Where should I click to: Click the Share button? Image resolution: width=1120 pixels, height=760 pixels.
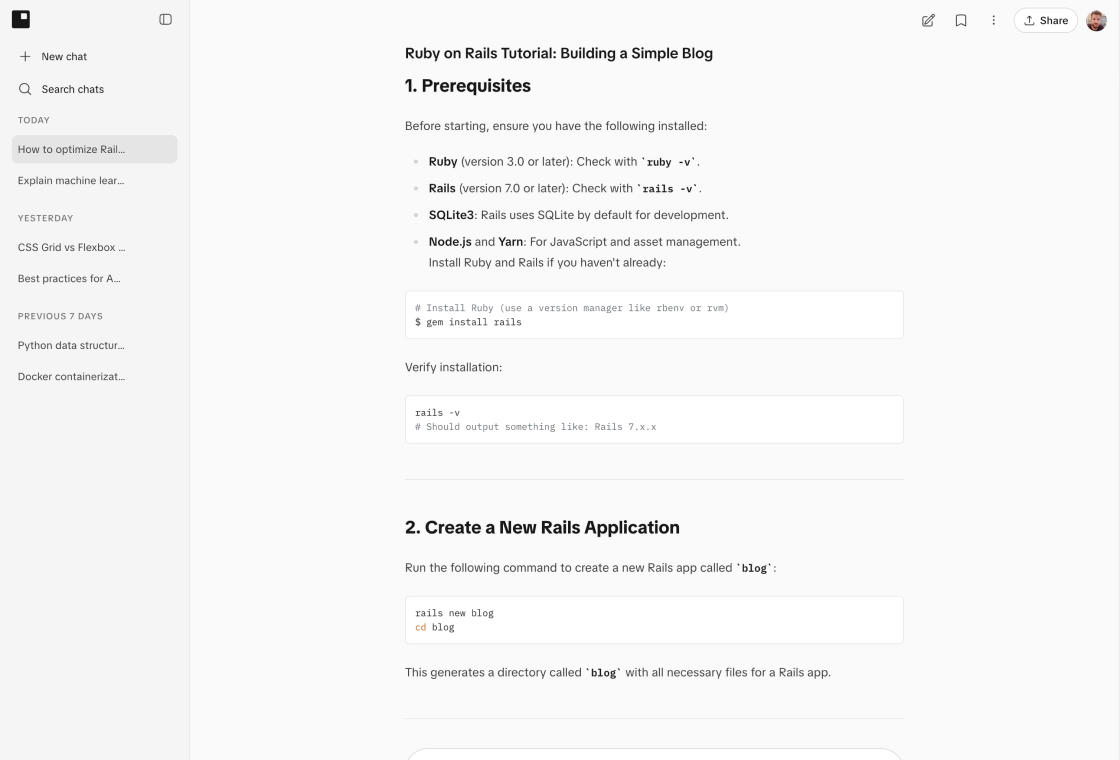pos(1046,21)
